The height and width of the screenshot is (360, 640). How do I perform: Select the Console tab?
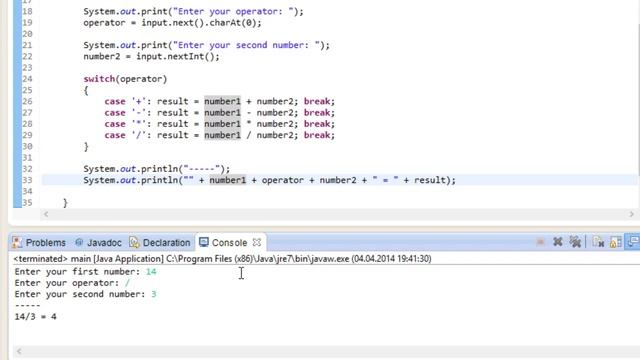tap(229, 242)
